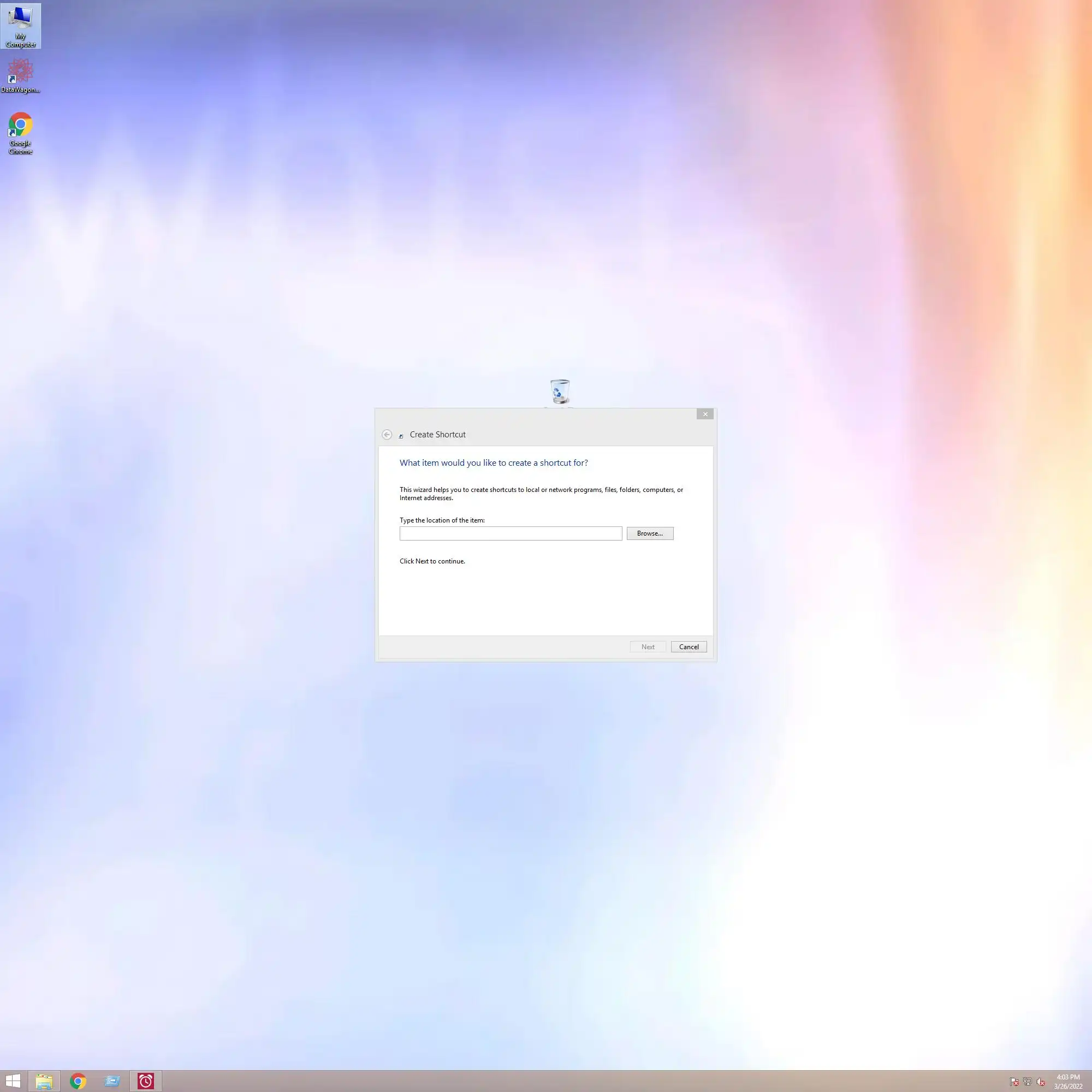Click the muted volume tray icon
Viewport: 1092px width, 1092px height.
pyautogui.click(x=1040, y=1081)
